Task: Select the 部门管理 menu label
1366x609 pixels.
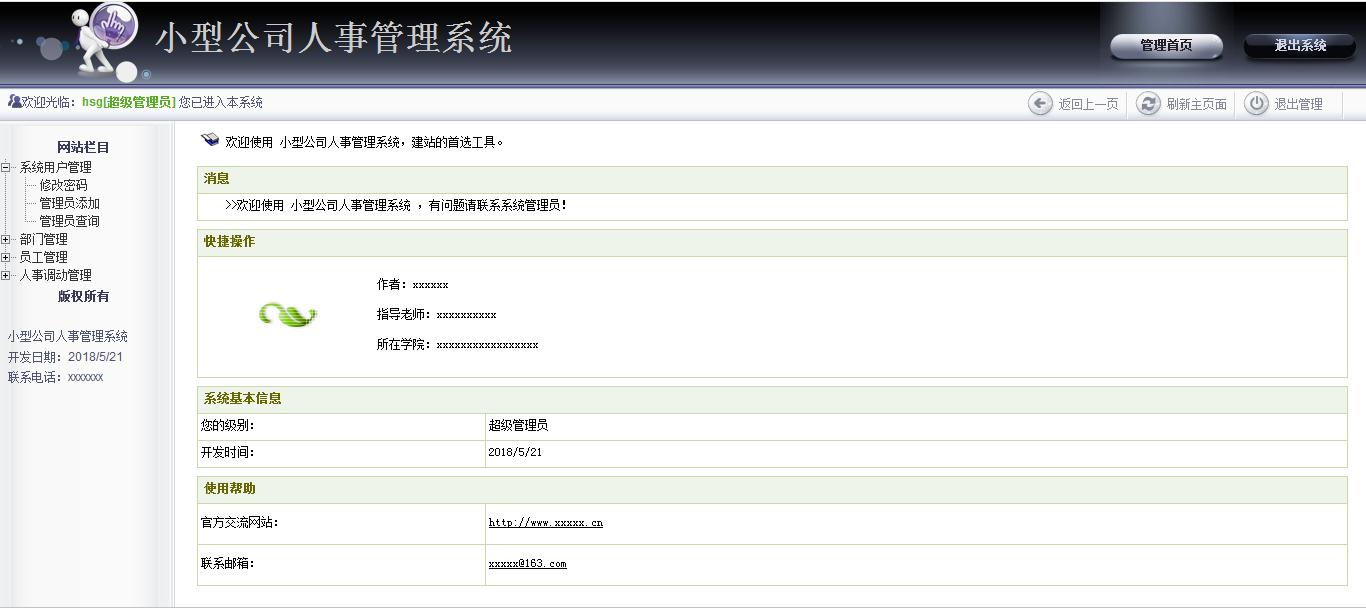Action: click(x=43, y=239)
